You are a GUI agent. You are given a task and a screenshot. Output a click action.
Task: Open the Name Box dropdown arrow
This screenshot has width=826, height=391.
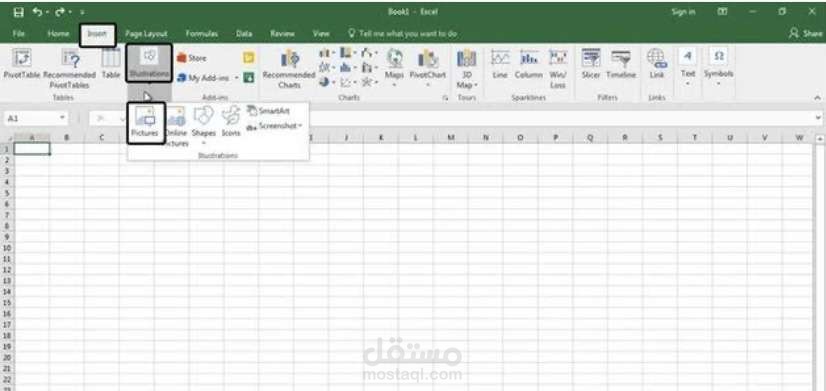pyautogui.click(x=63, y=118)
